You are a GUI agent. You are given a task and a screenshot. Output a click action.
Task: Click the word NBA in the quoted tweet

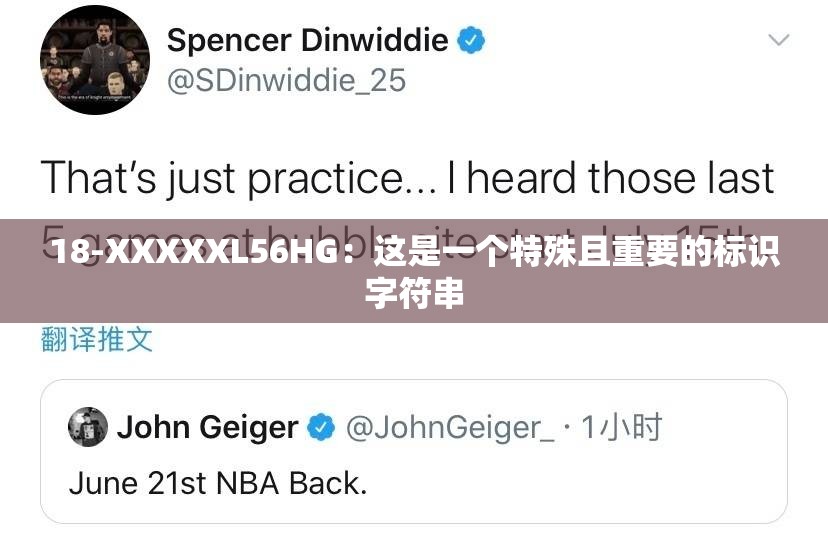[x=248, y=483]
